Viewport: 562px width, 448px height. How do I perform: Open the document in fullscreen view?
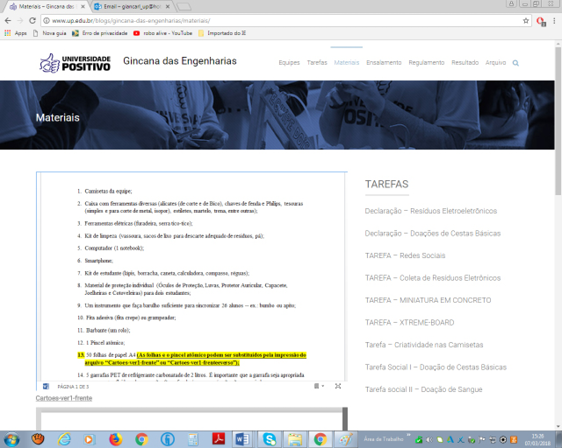338,386
